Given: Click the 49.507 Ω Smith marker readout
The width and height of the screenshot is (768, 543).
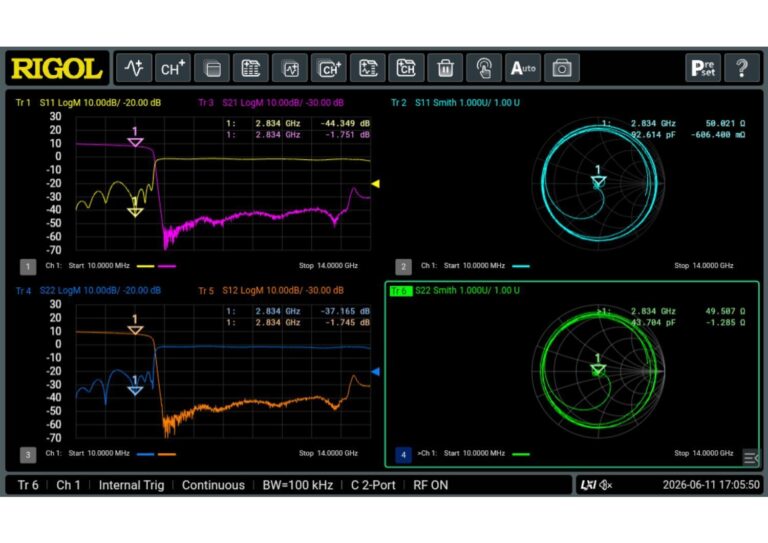Looking at the screenshot, I should 725,311.
